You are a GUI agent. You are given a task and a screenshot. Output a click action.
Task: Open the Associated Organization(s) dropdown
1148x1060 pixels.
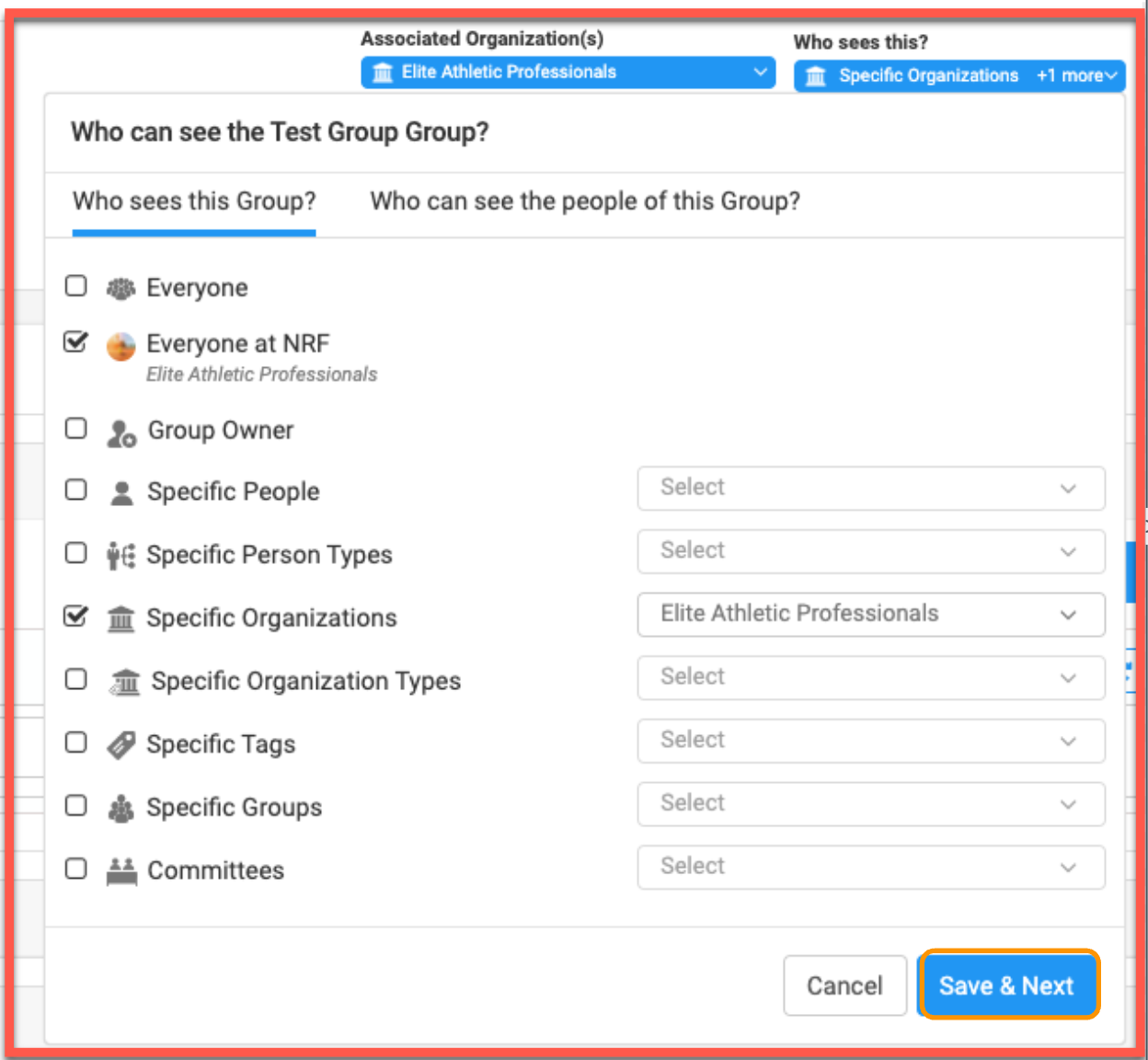tap(568, 72)
